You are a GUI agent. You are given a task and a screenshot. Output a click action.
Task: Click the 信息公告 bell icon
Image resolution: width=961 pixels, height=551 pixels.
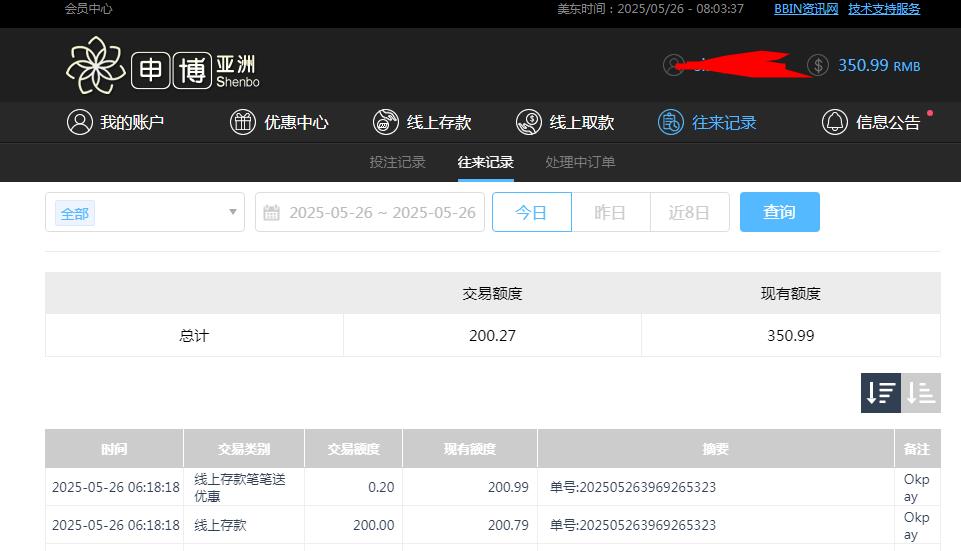point(835,122)
